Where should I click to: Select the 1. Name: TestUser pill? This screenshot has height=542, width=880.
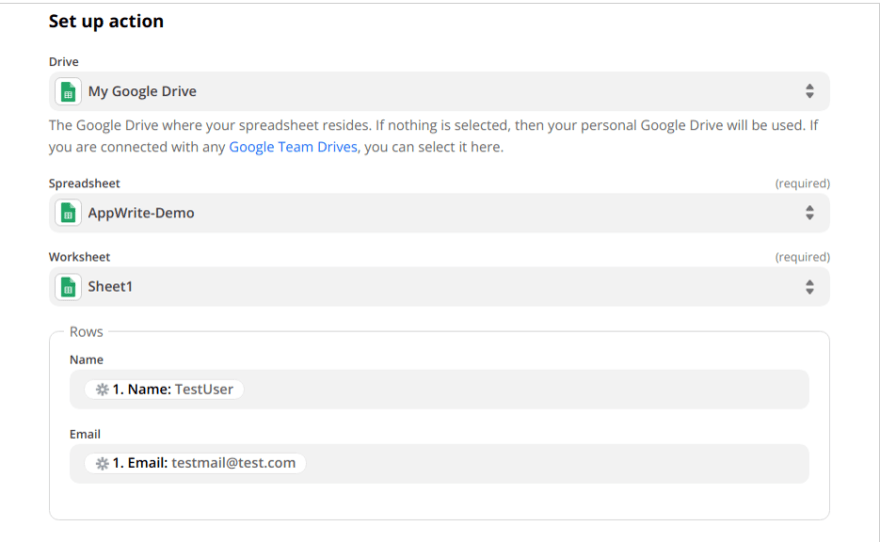[x=164, y=389]
